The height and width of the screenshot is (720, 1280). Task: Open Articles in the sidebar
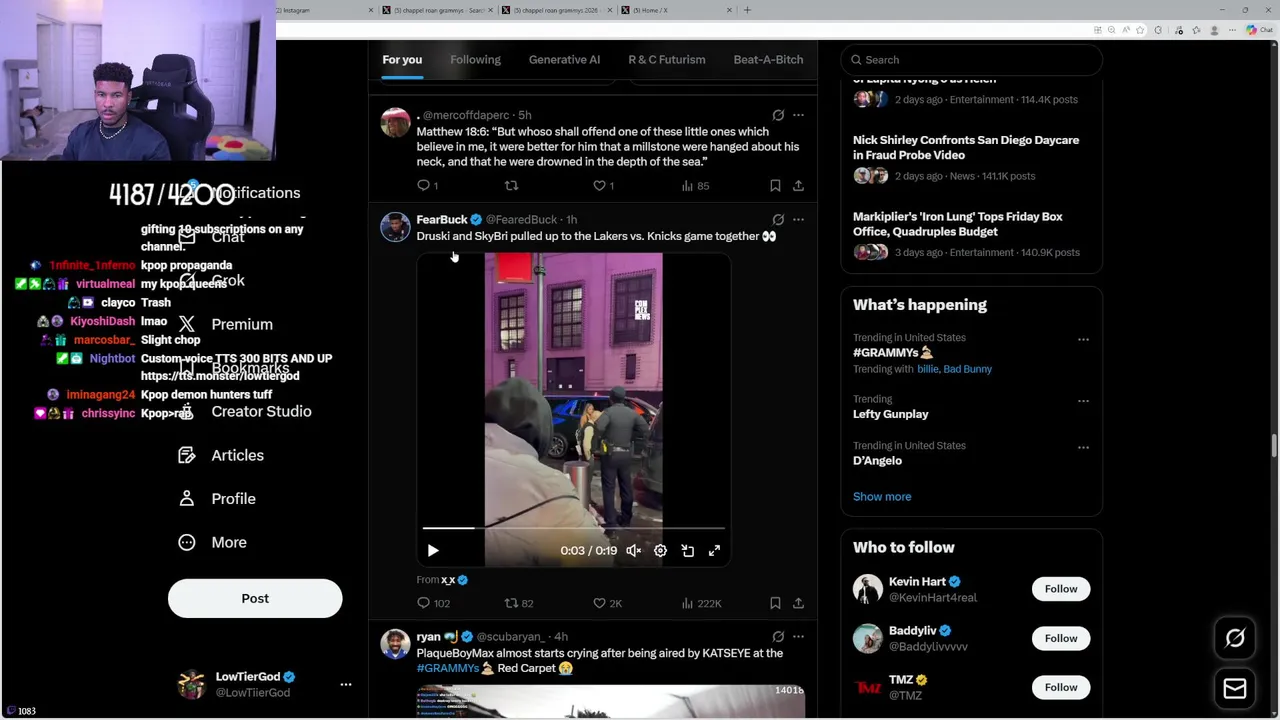(221, 455)
